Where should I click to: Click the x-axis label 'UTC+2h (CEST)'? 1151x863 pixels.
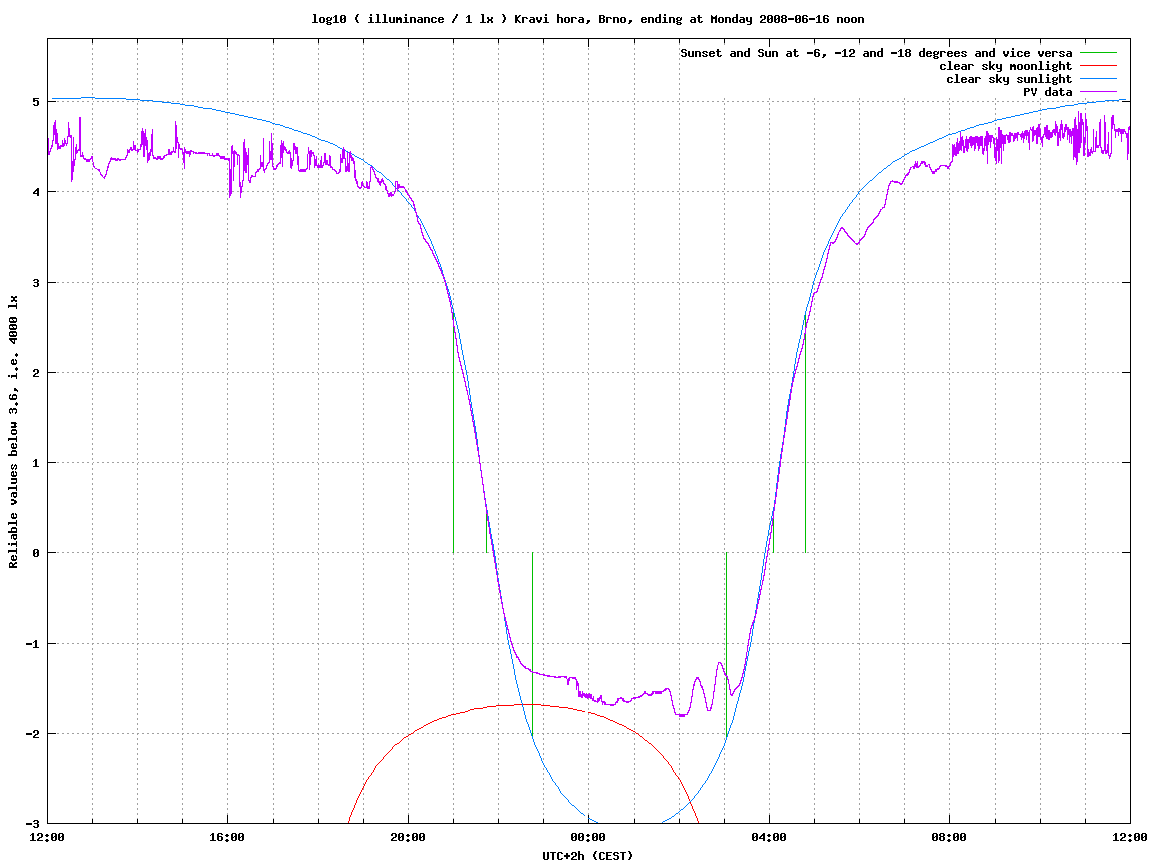pos(587,856)
